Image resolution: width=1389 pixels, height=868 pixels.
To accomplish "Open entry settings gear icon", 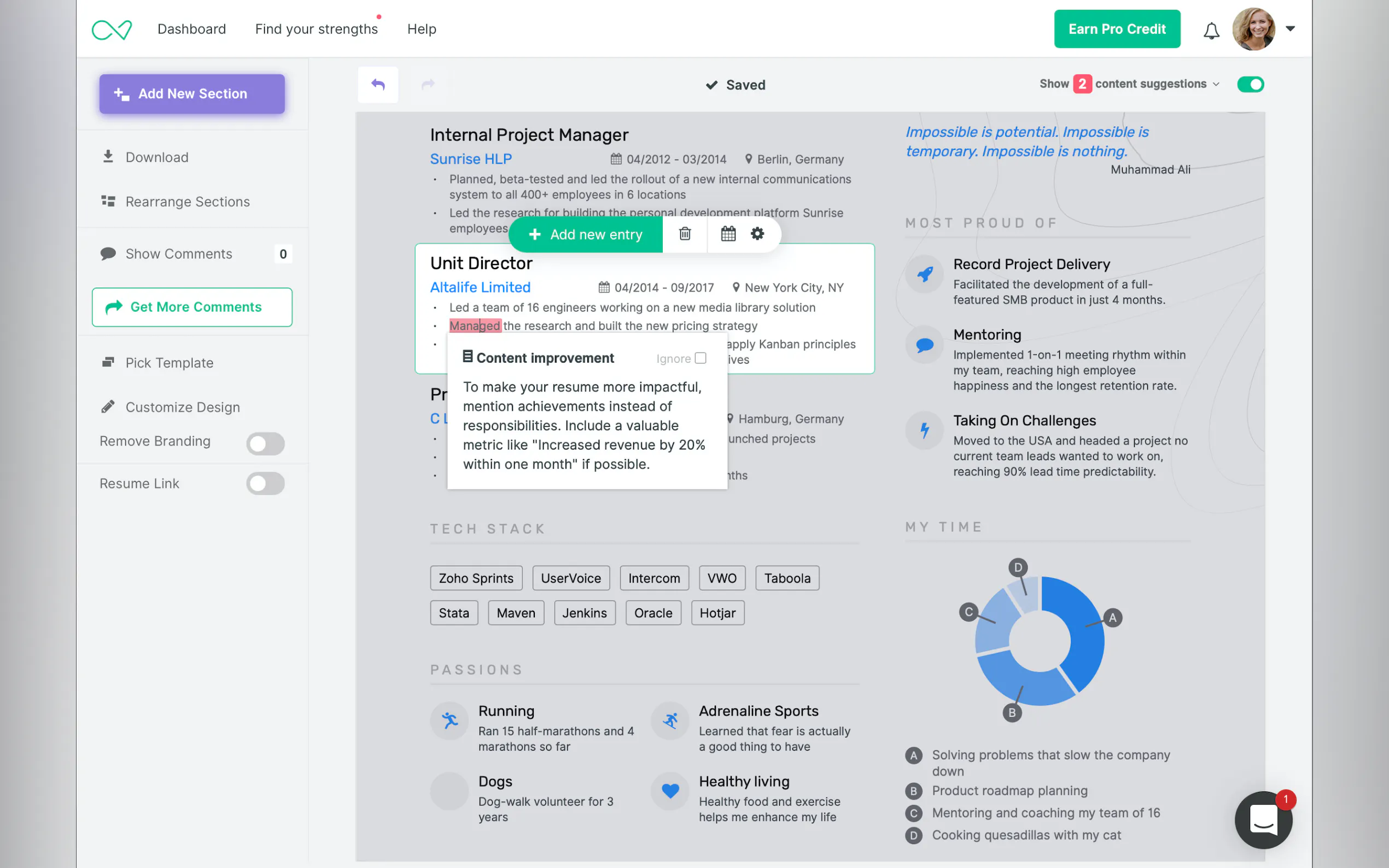I will pyautogui.click(x=757, y=233).
